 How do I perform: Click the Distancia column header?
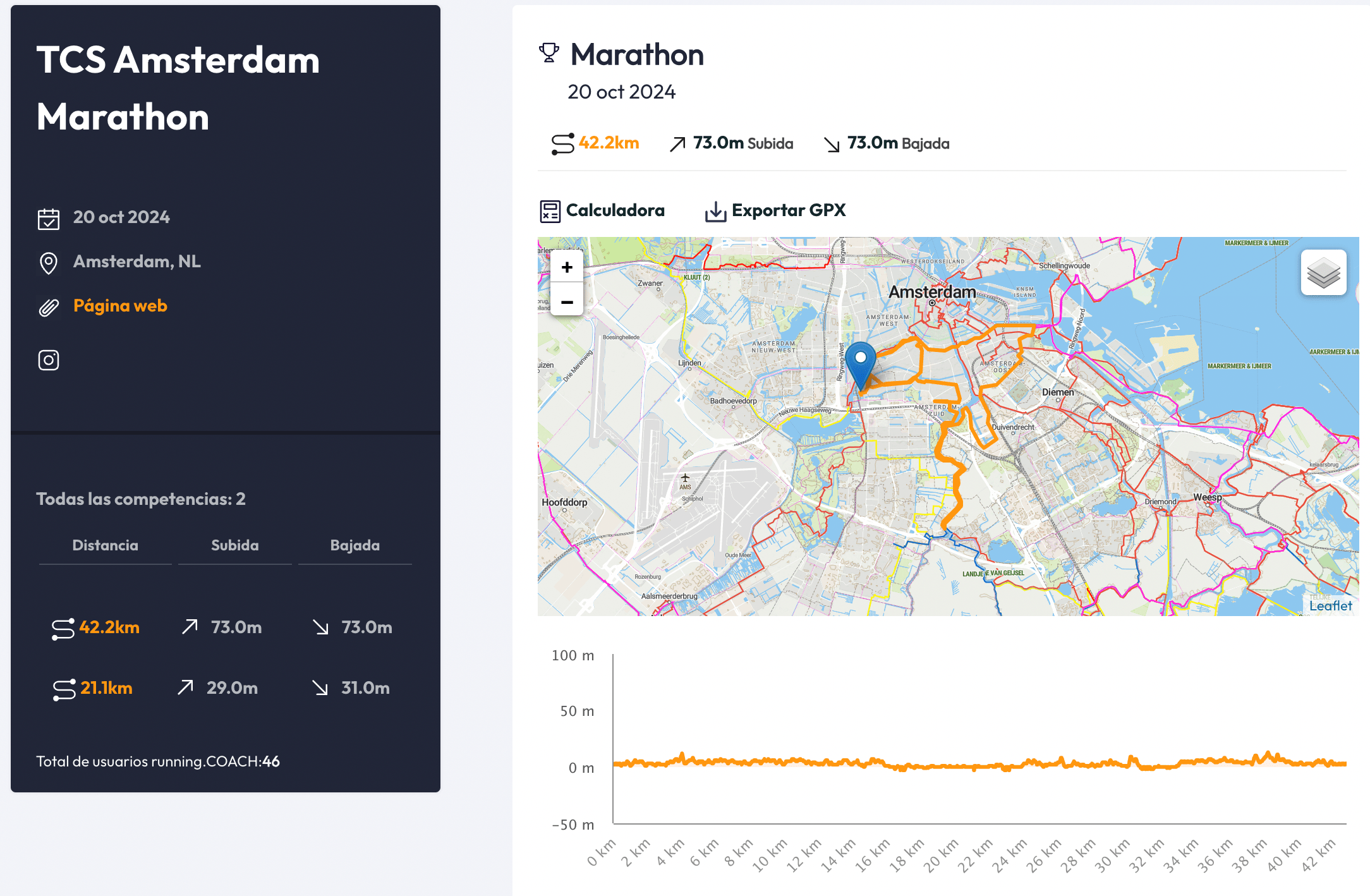pos(105,545)
